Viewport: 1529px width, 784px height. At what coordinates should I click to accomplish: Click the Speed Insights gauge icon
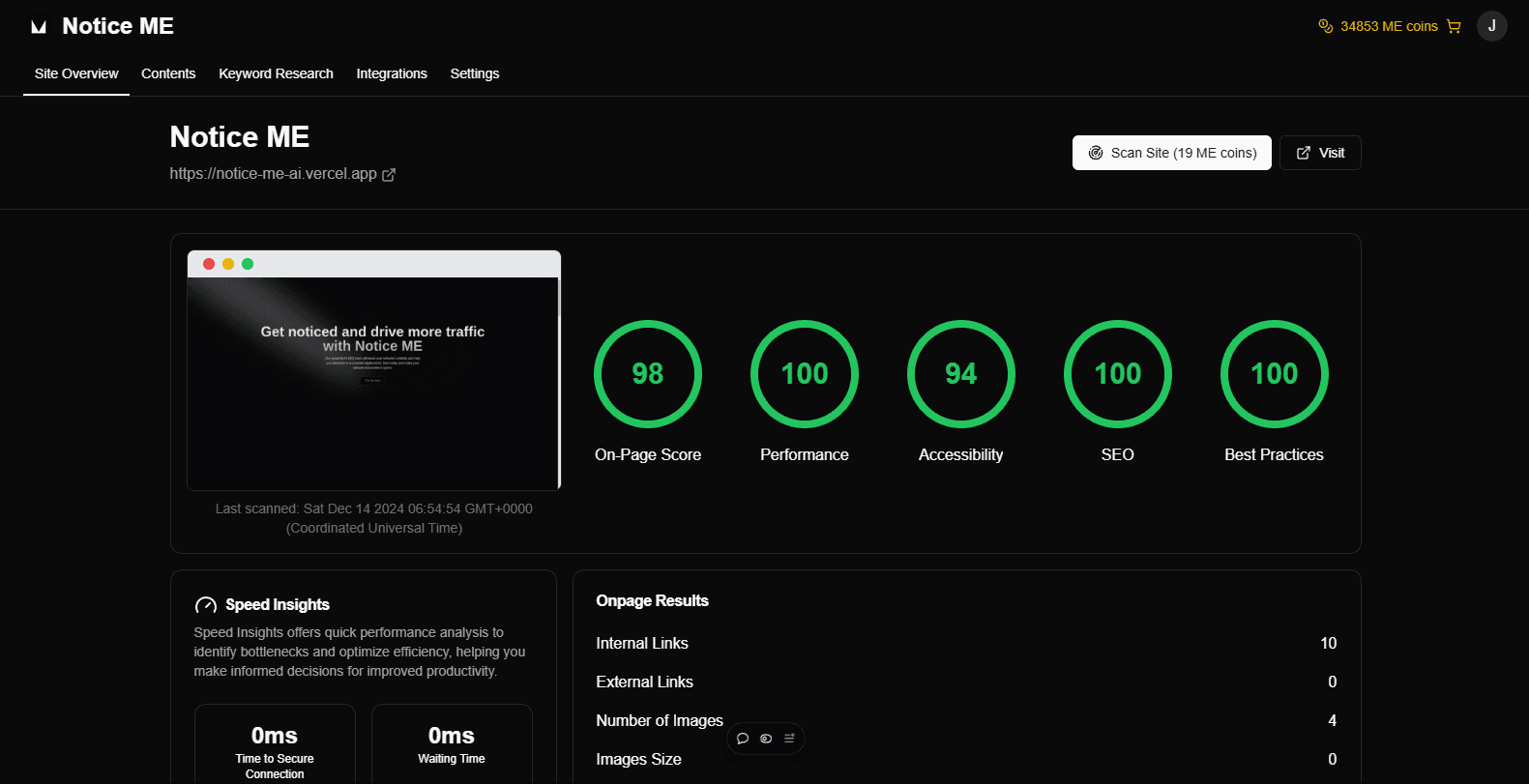206,605
